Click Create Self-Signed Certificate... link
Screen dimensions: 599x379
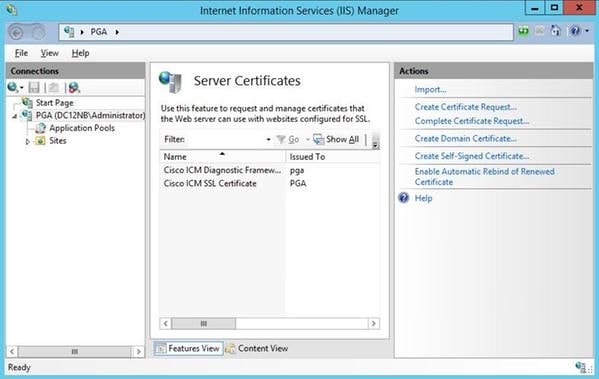click(x=472, y=156)
